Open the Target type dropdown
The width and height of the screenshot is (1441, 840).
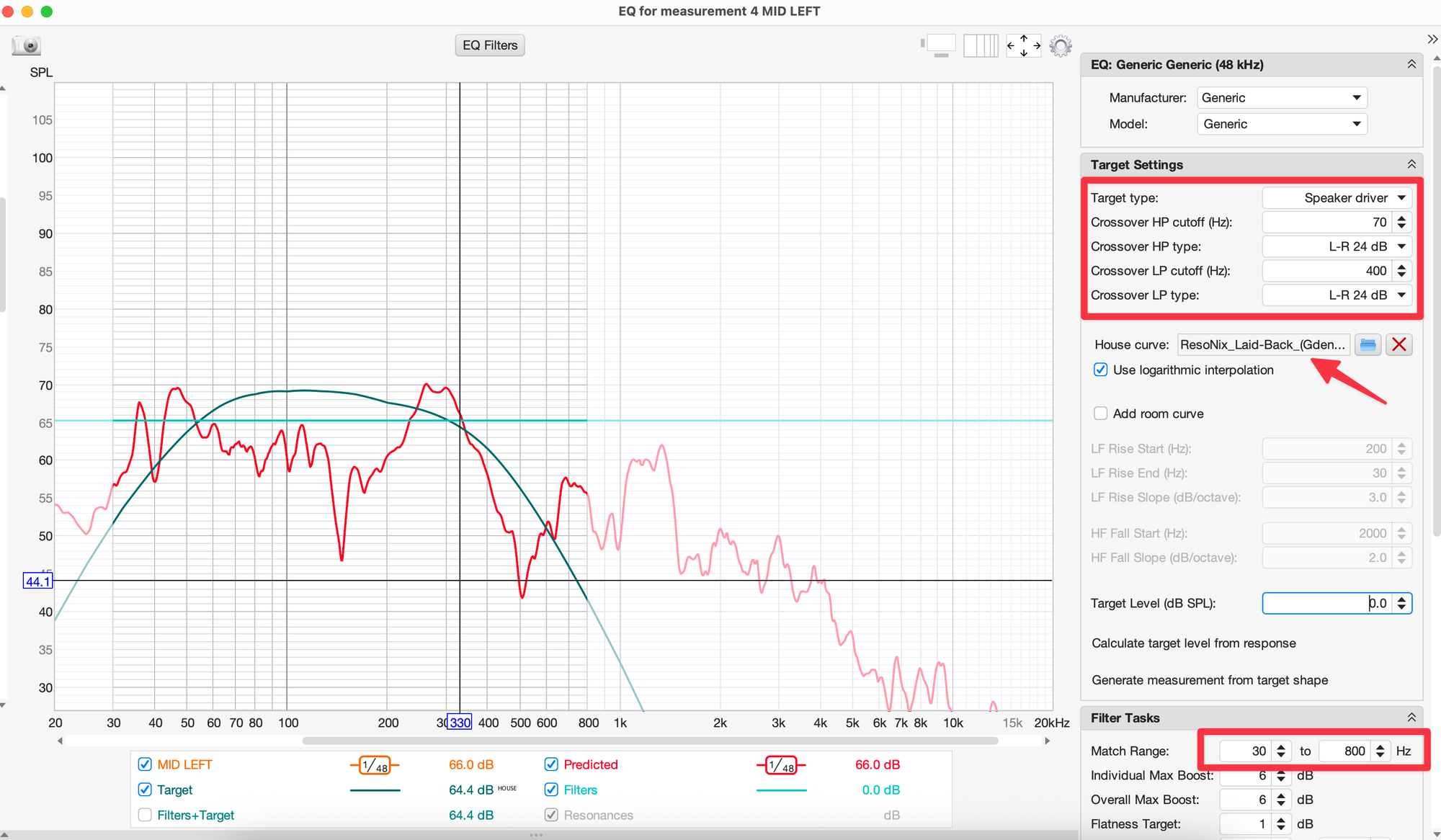[x=1337, y=198]
